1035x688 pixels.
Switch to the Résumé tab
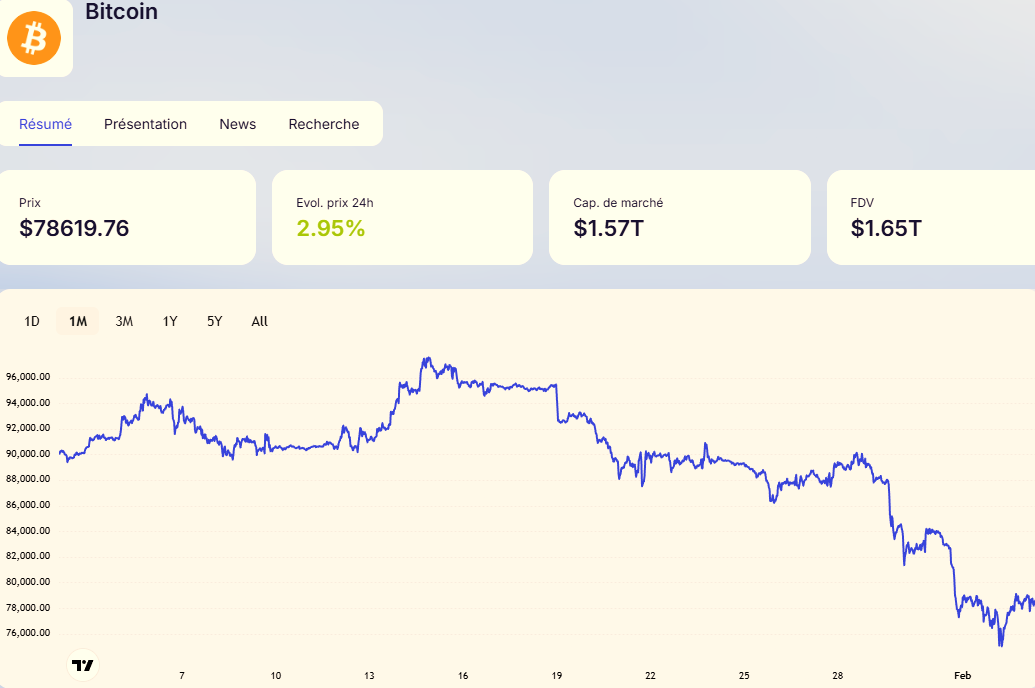45,124
